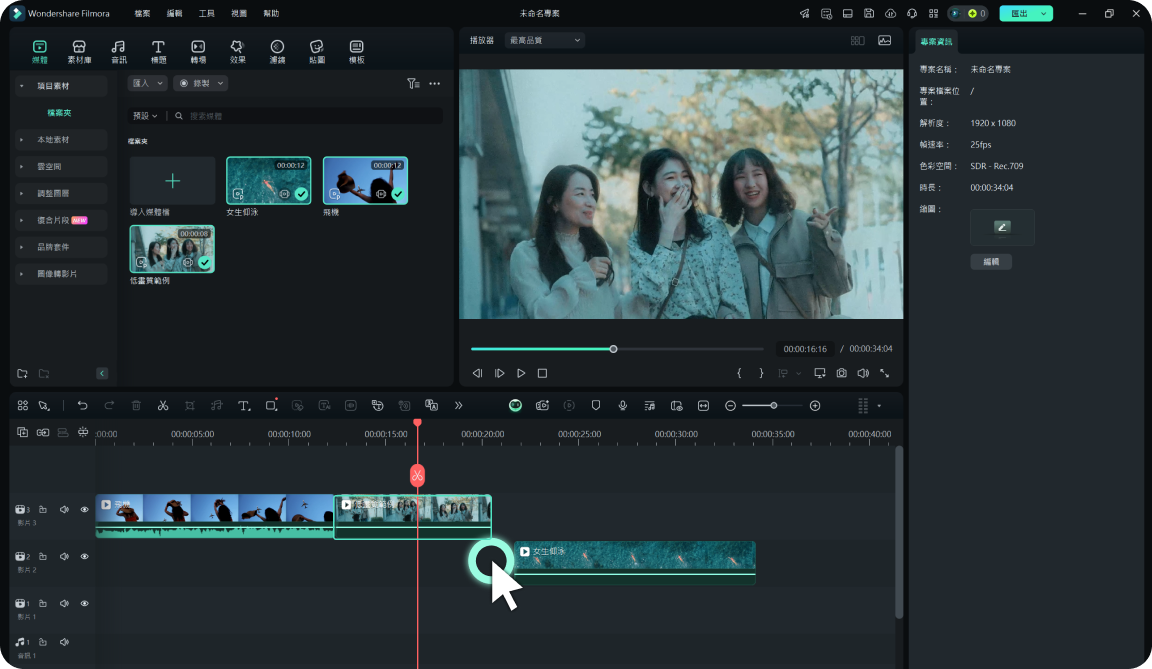Click the save project floppy disk icon
The width and height of the screenshot is (1152, 669).
coord(869,13)
